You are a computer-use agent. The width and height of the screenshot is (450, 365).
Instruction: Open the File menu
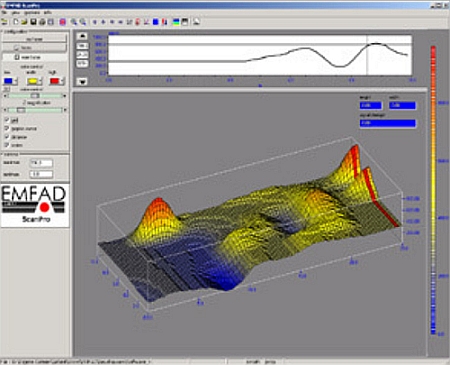click(4, 13)
